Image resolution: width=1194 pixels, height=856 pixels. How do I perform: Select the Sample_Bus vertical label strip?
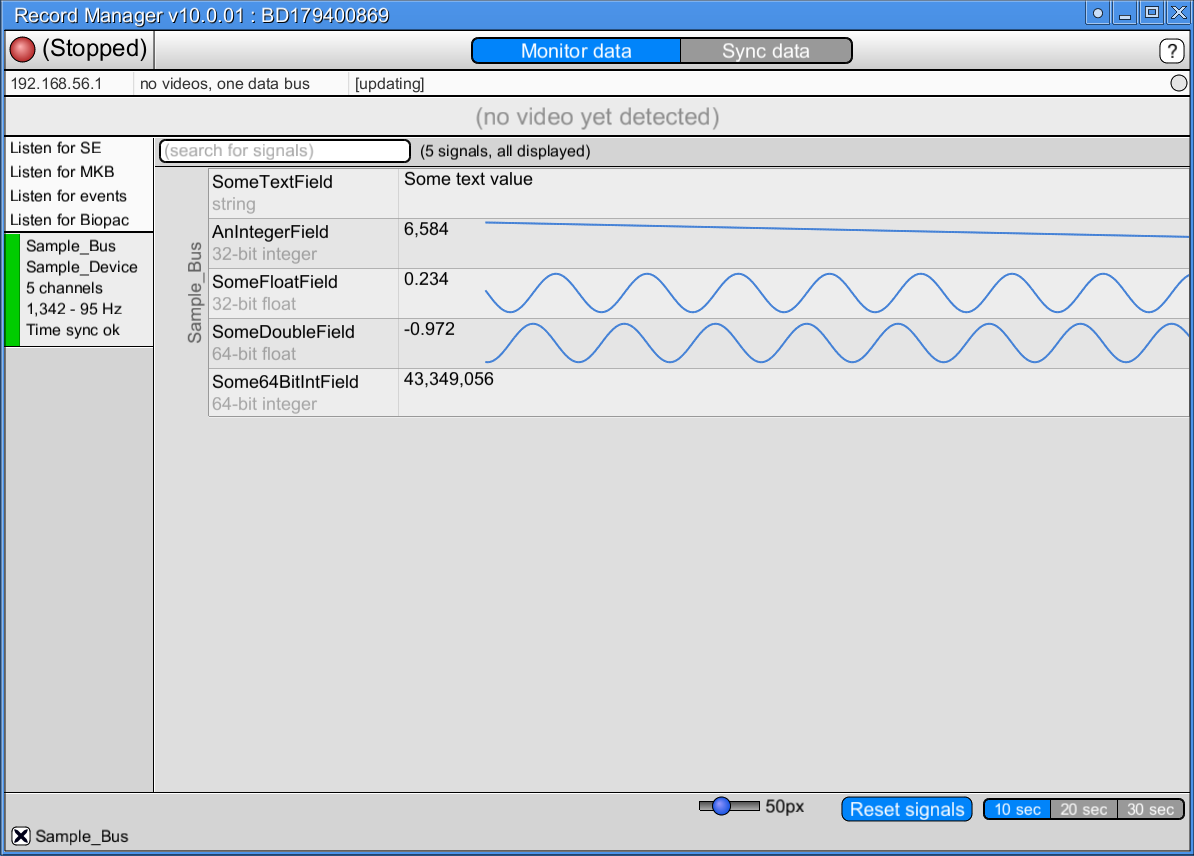(193, 293)
